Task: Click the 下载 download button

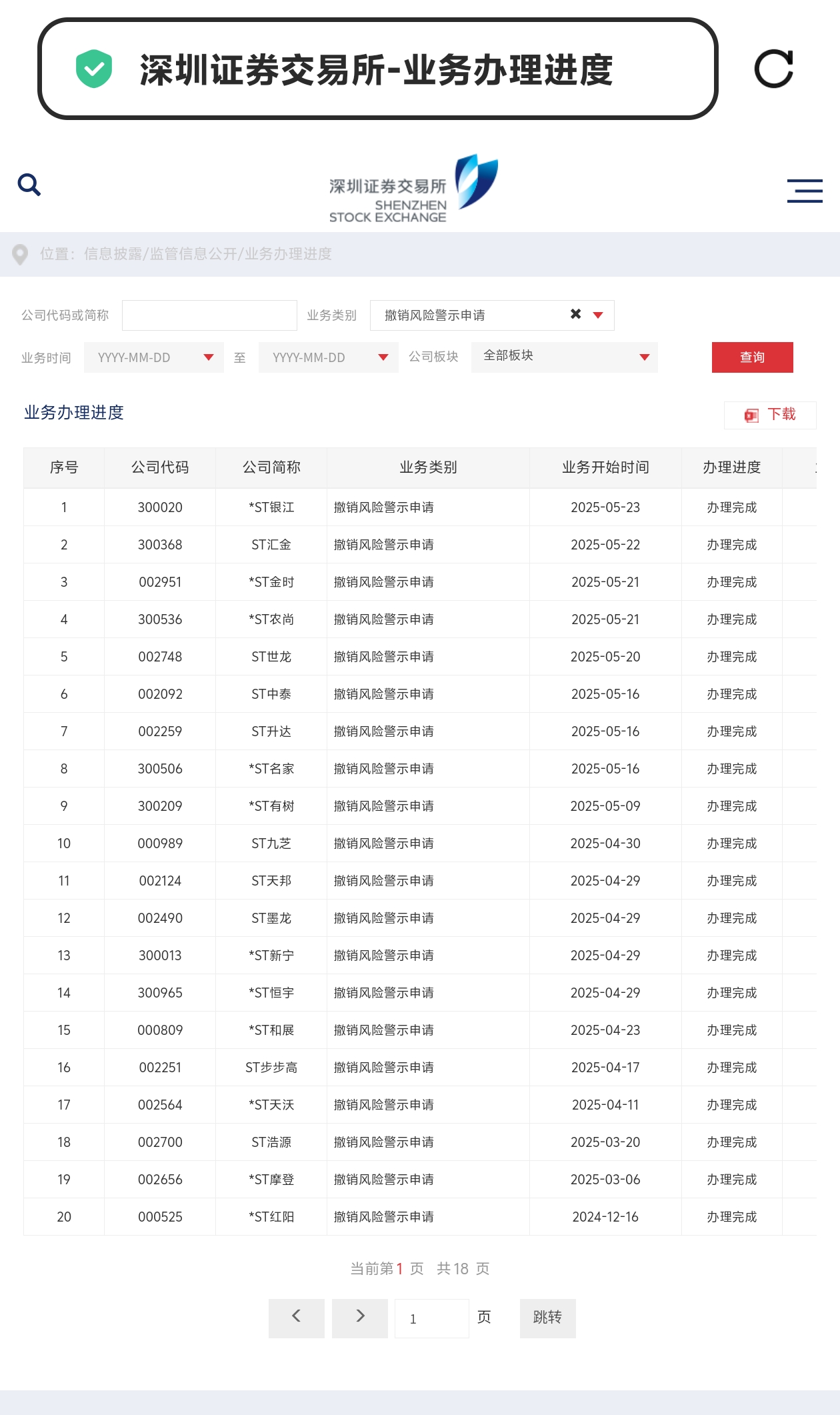Action: pos(770,415)
